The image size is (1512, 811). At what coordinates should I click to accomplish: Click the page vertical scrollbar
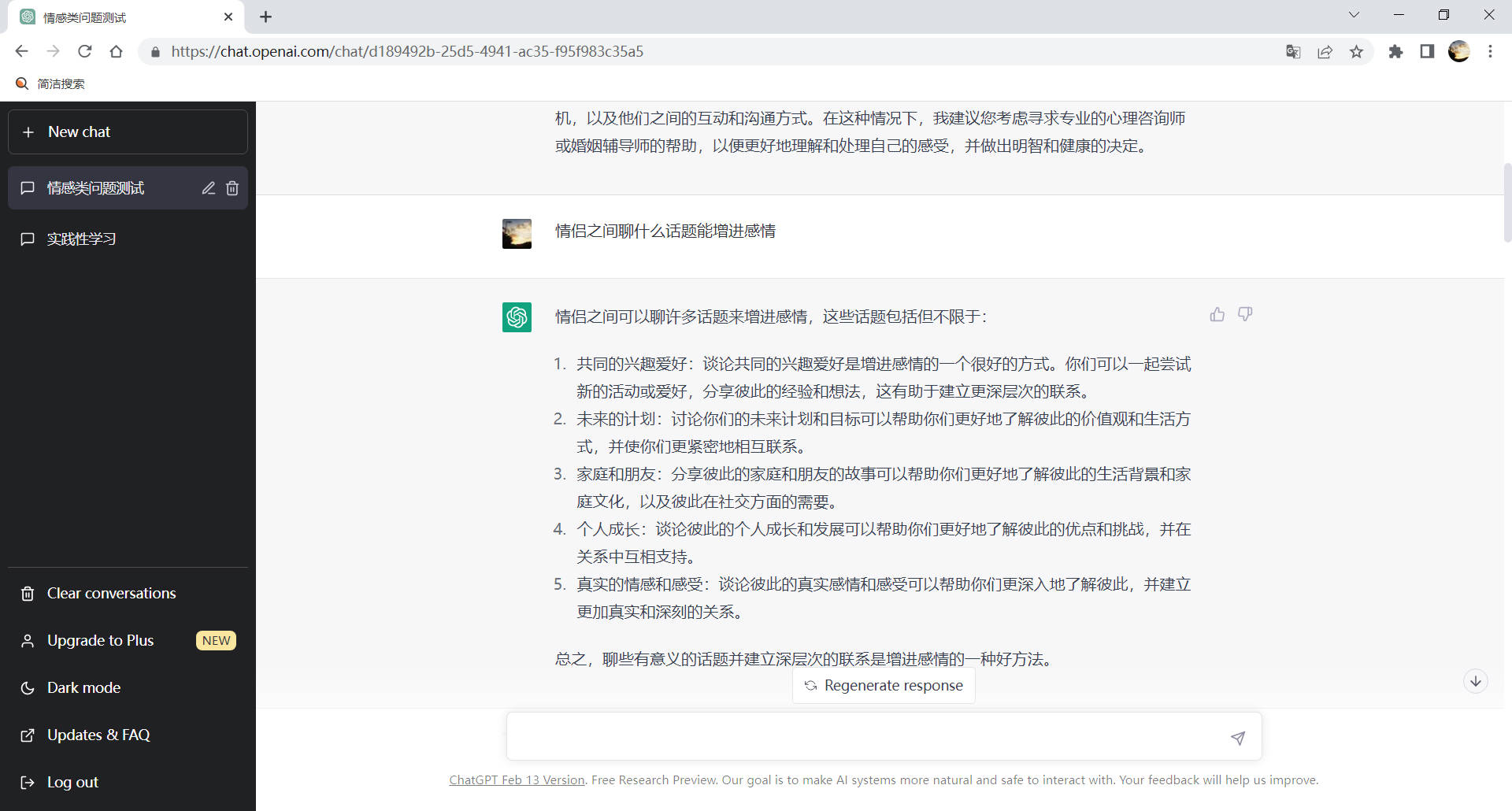coord(1506,202)
